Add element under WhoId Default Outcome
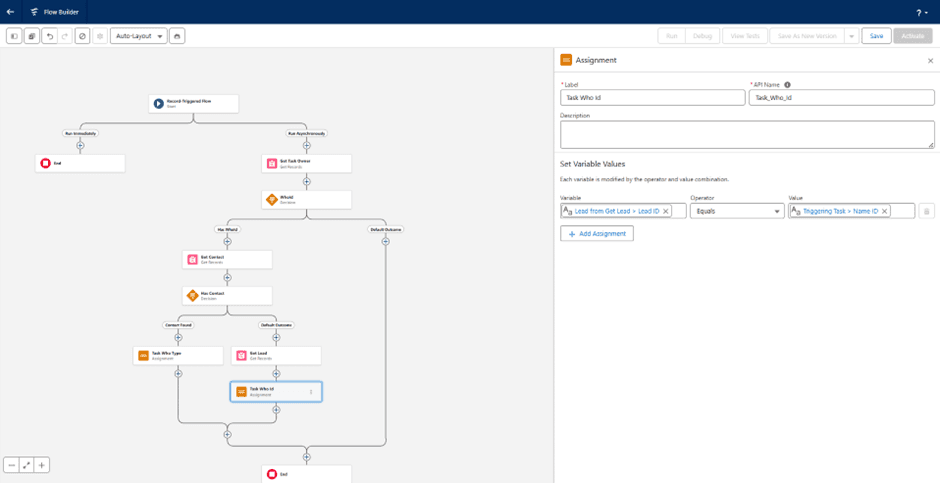The height and width of the screenshot is (483, 940). 385,242
